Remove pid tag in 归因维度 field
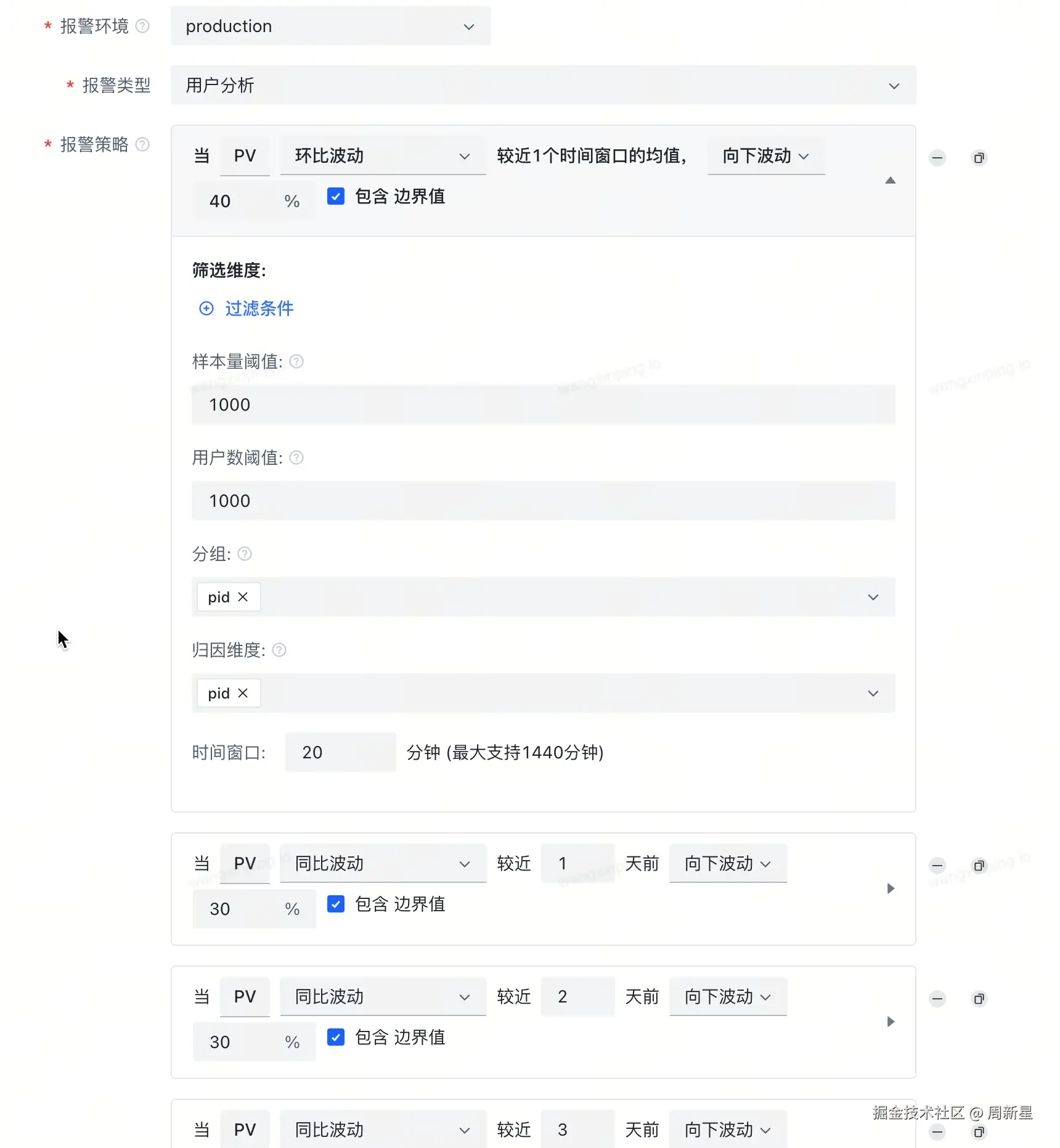 pos(243,693)
